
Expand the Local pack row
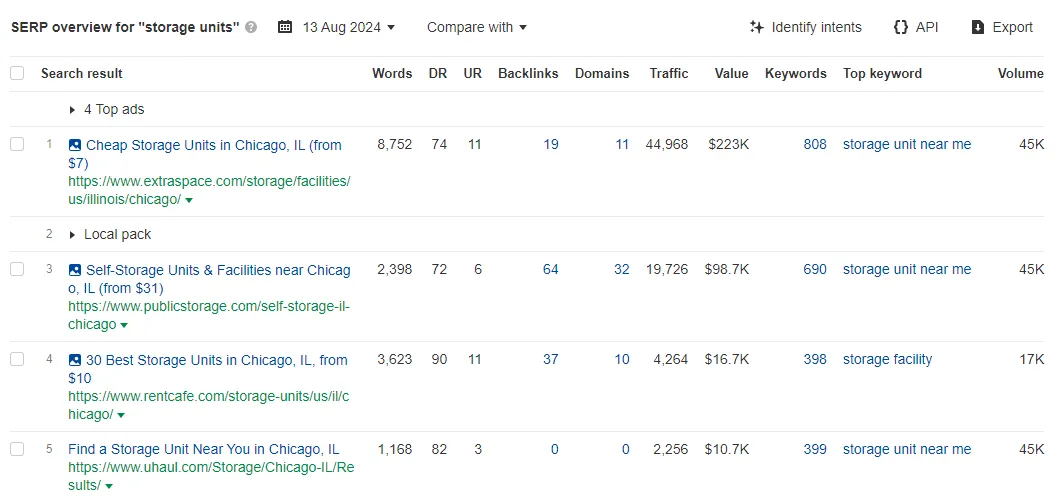(110, 234)
